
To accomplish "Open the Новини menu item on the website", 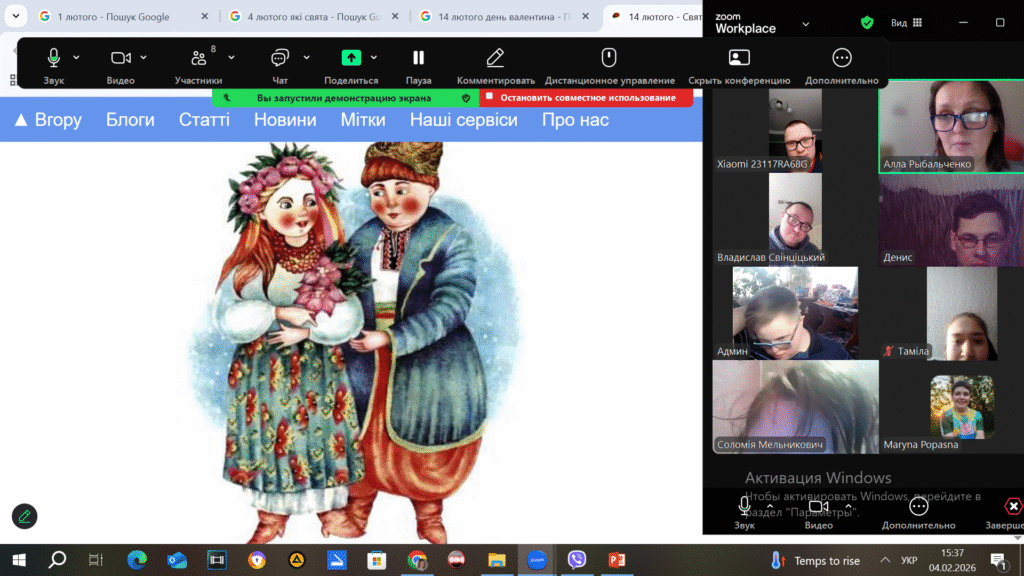I will (x=285, y=120).
